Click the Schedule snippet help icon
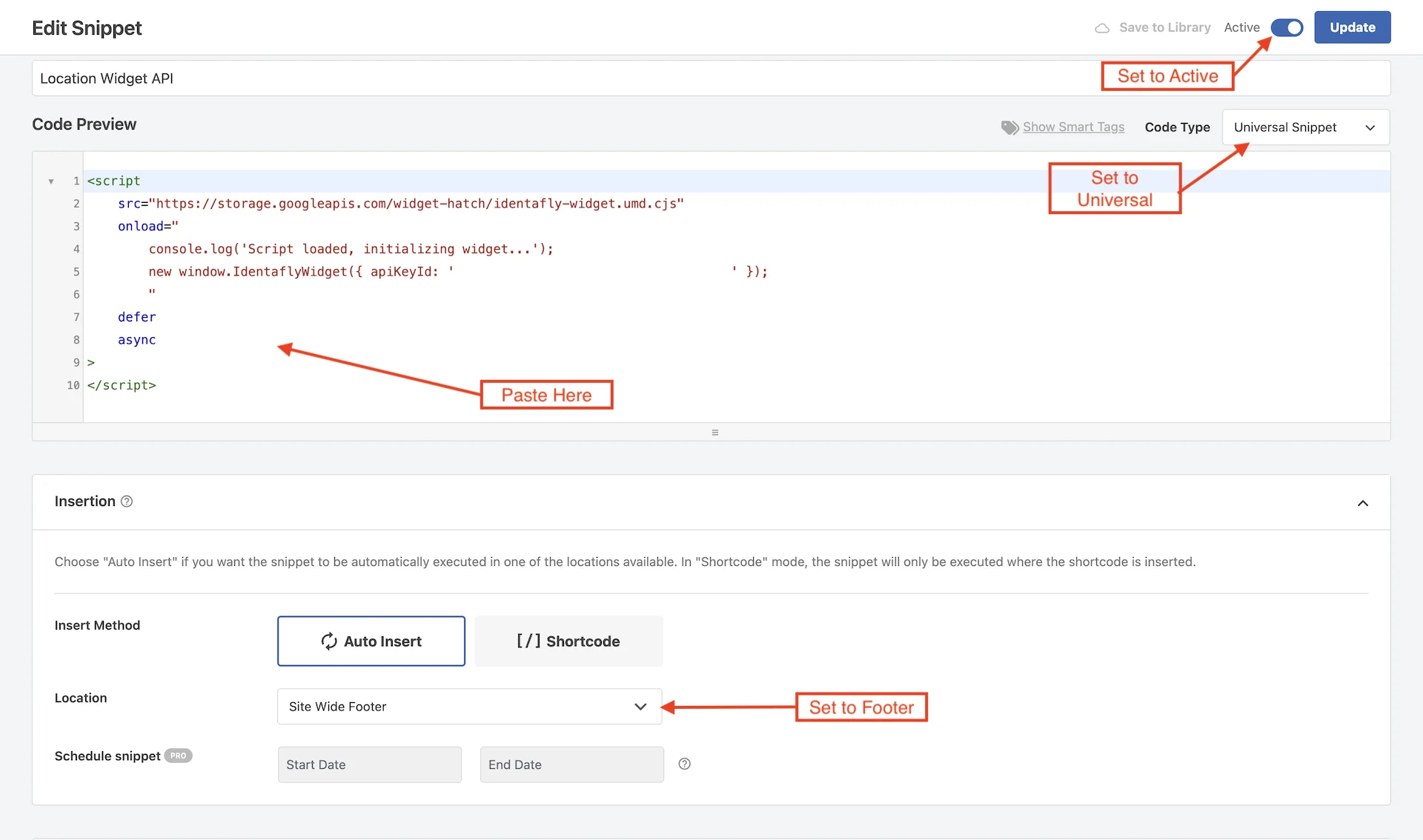The height and width of the screenshot is (840, 1423). pos(685,764)
